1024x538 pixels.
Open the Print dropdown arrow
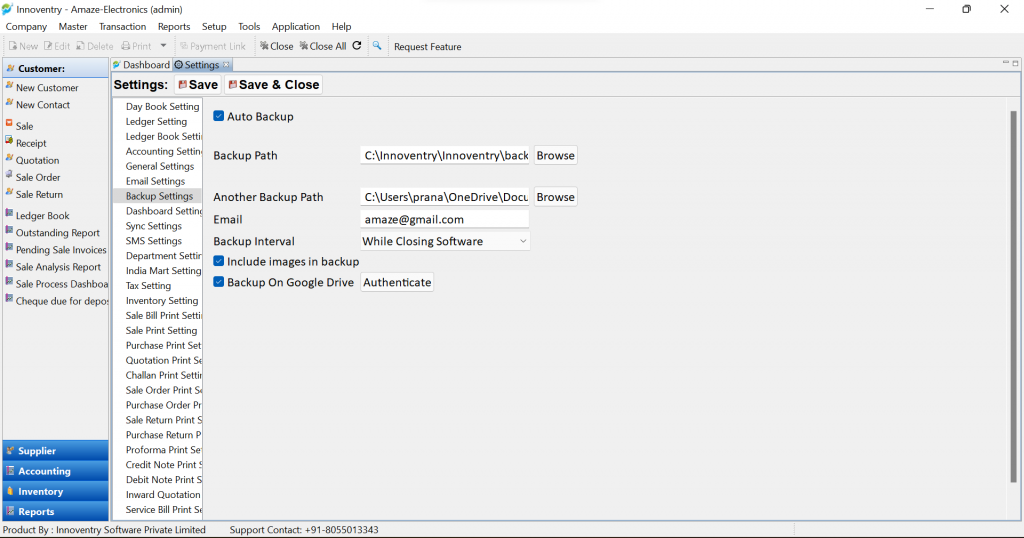tap(163, 46)
